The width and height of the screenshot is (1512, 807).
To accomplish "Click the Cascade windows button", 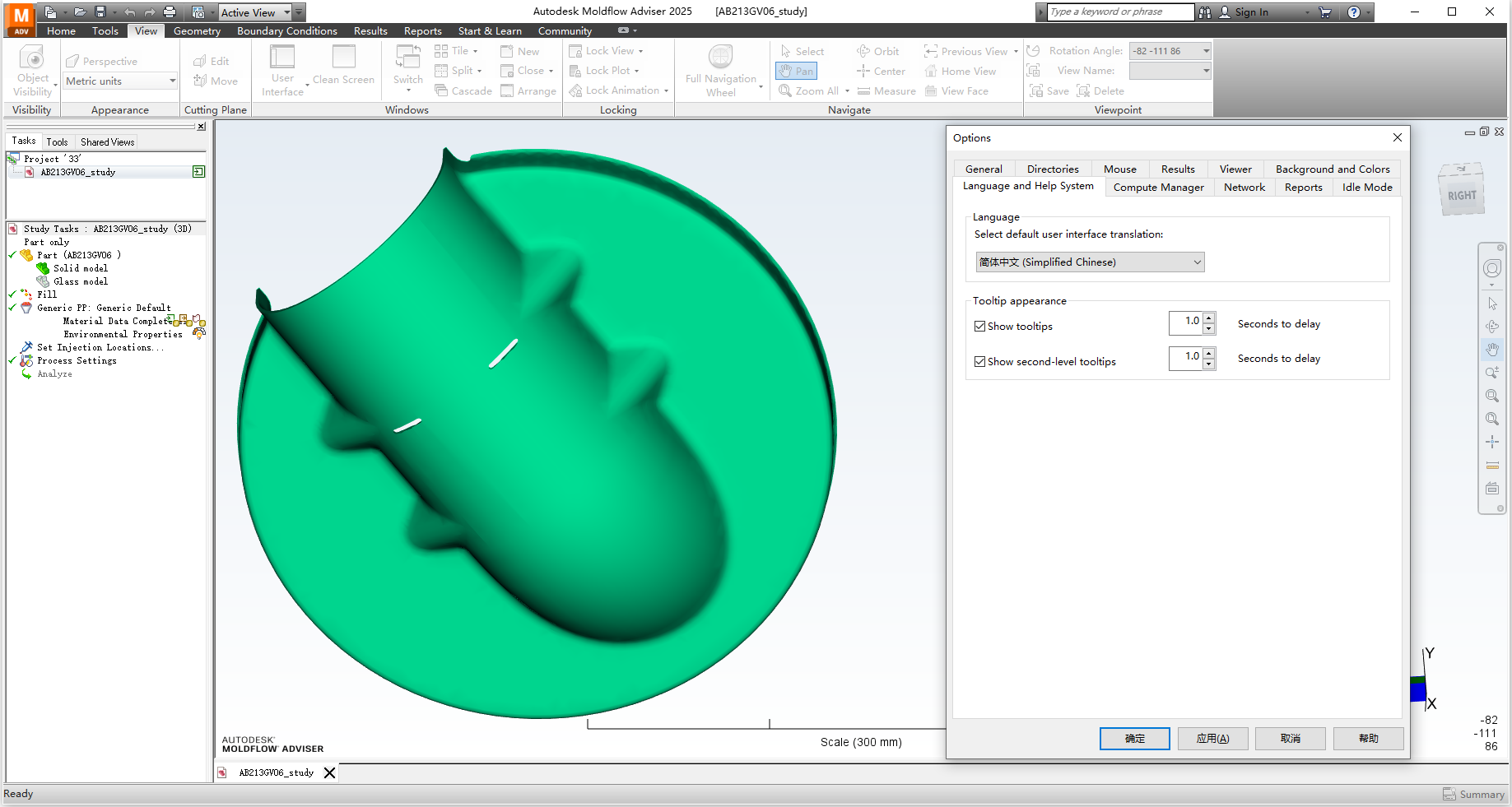I will pos(463,91).
